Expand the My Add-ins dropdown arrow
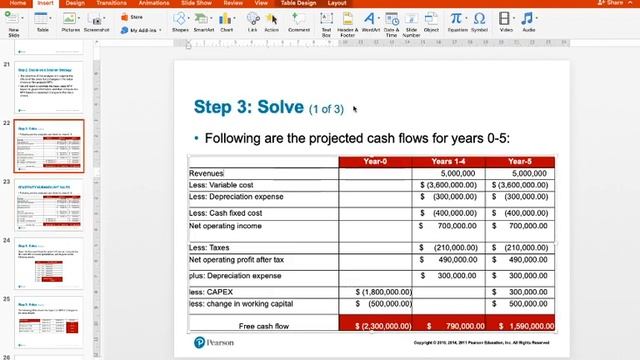This screenshot has width=640, height=360. pos(160,30)
